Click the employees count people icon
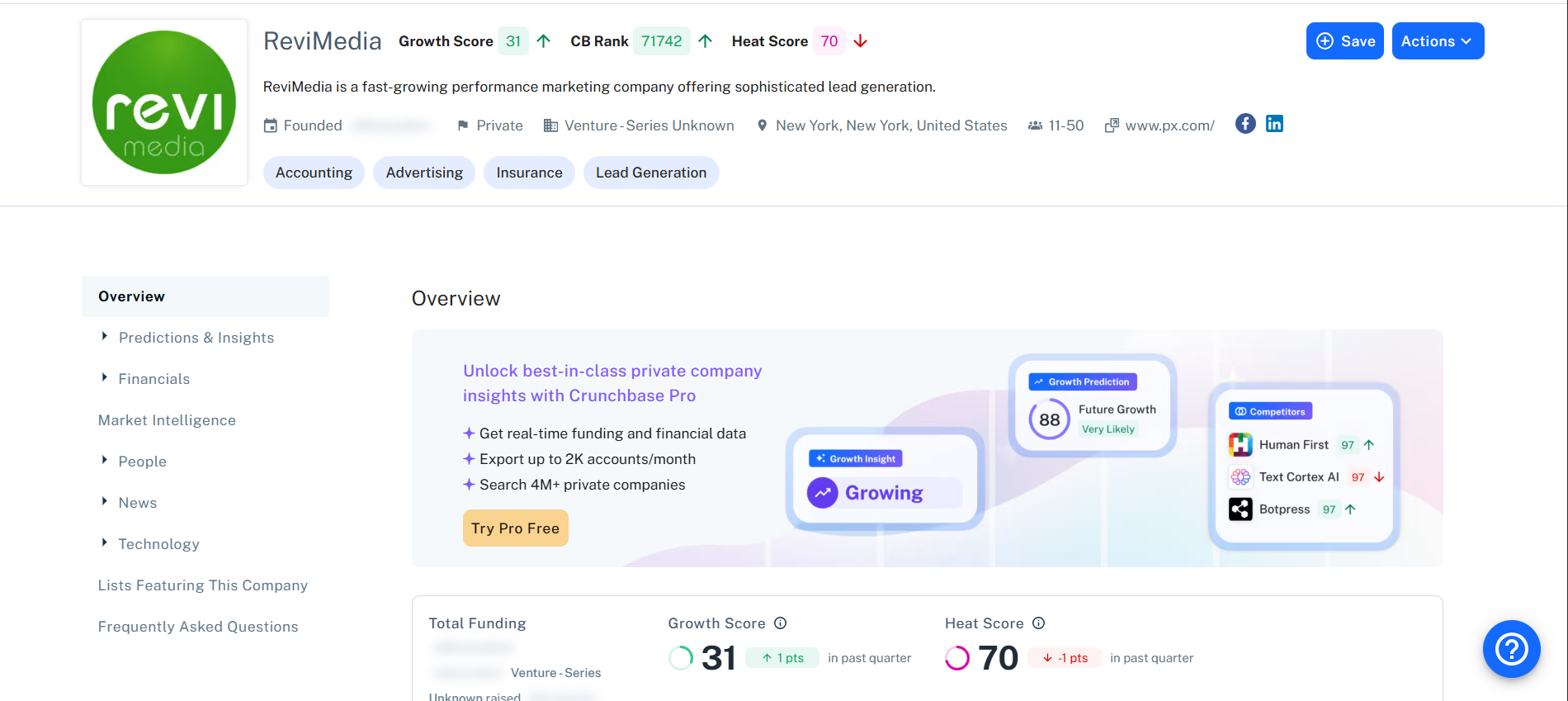Viewport: 1568px width, 701px height. pyautogui.click(x=1035, y=126)
